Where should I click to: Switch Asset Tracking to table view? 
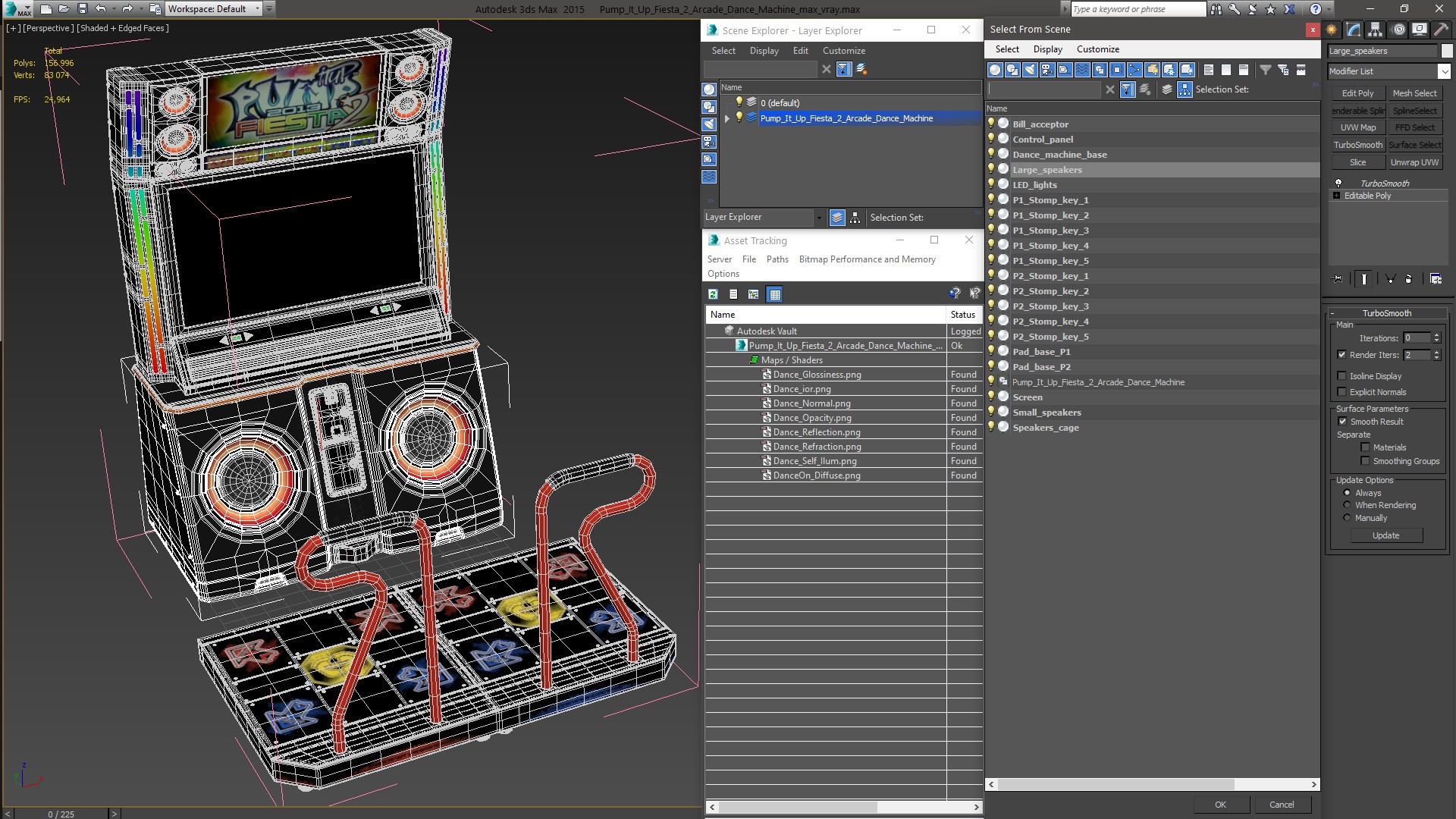(x=774, y=294)
